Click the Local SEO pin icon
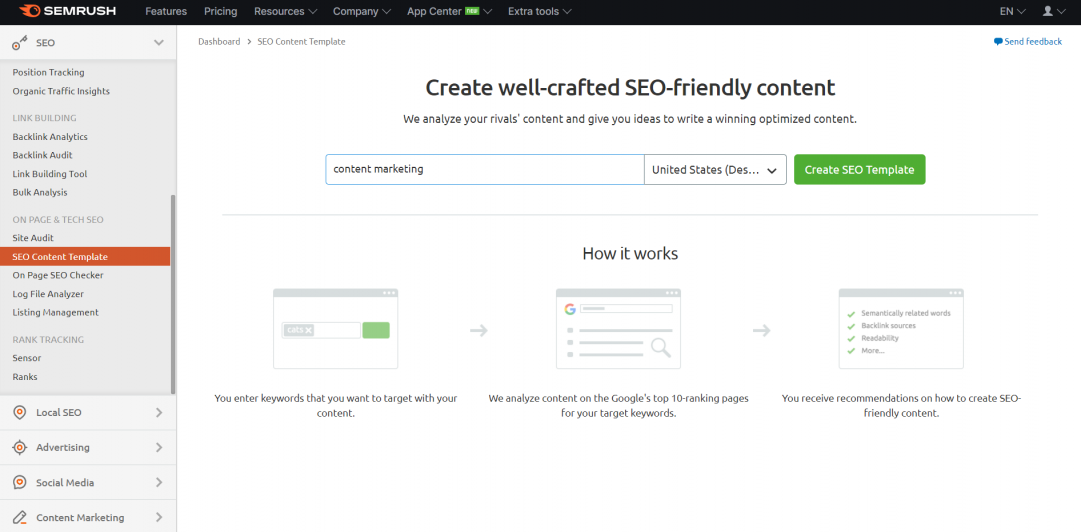 pos(20,413)
